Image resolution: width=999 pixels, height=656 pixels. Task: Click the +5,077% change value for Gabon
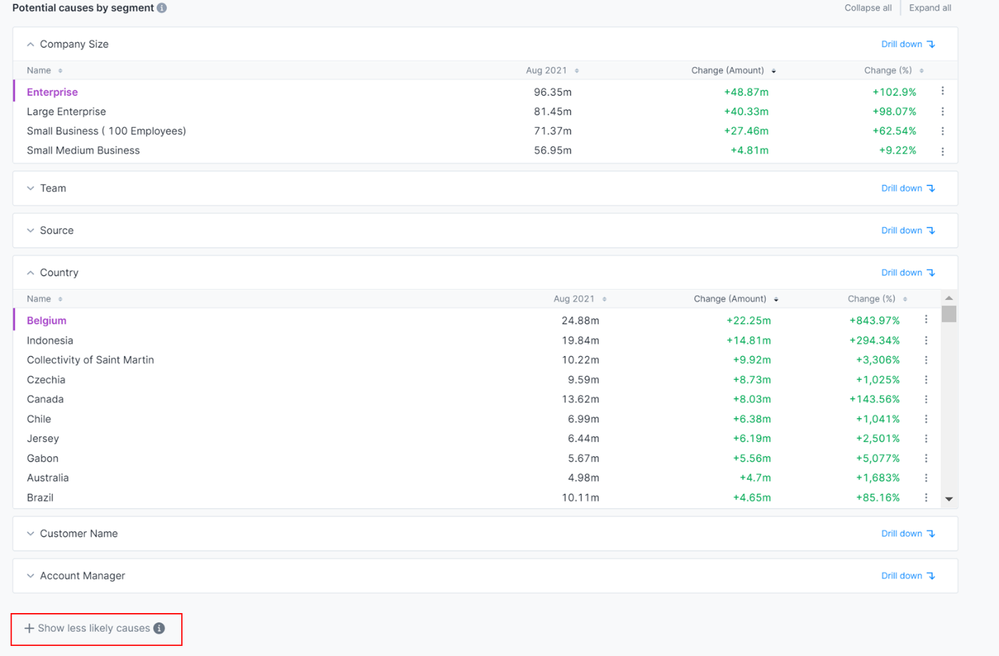(877, 459)
